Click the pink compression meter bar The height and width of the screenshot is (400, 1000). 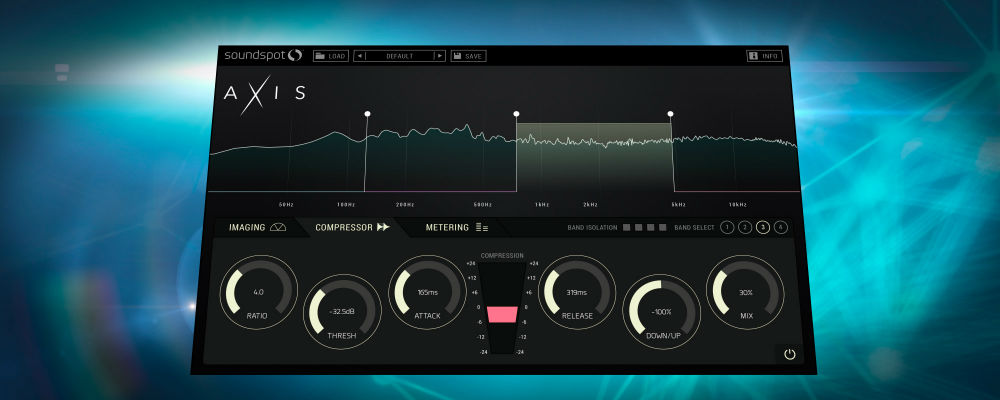point(503,315)
